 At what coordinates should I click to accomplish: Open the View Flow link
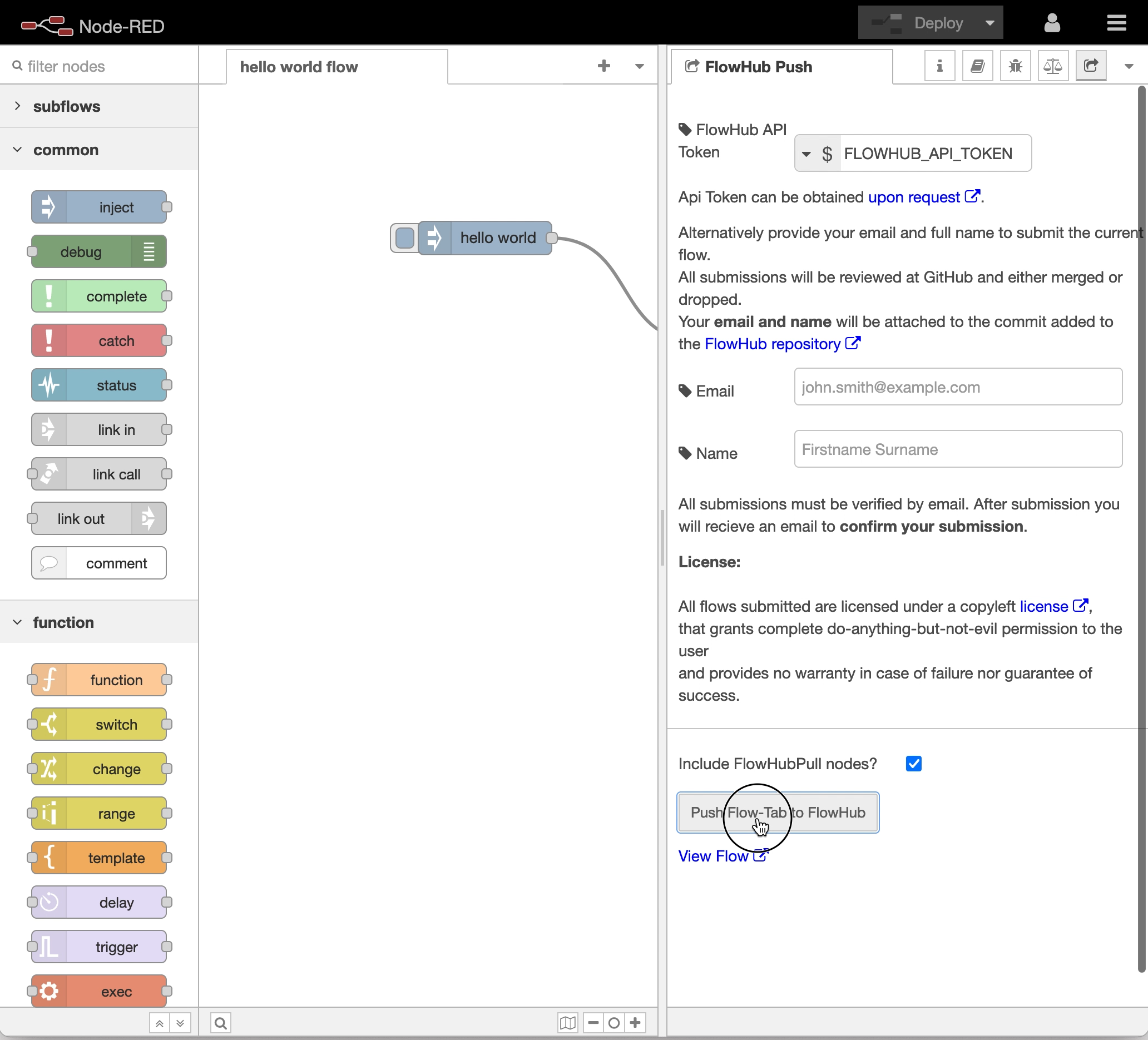723,855
